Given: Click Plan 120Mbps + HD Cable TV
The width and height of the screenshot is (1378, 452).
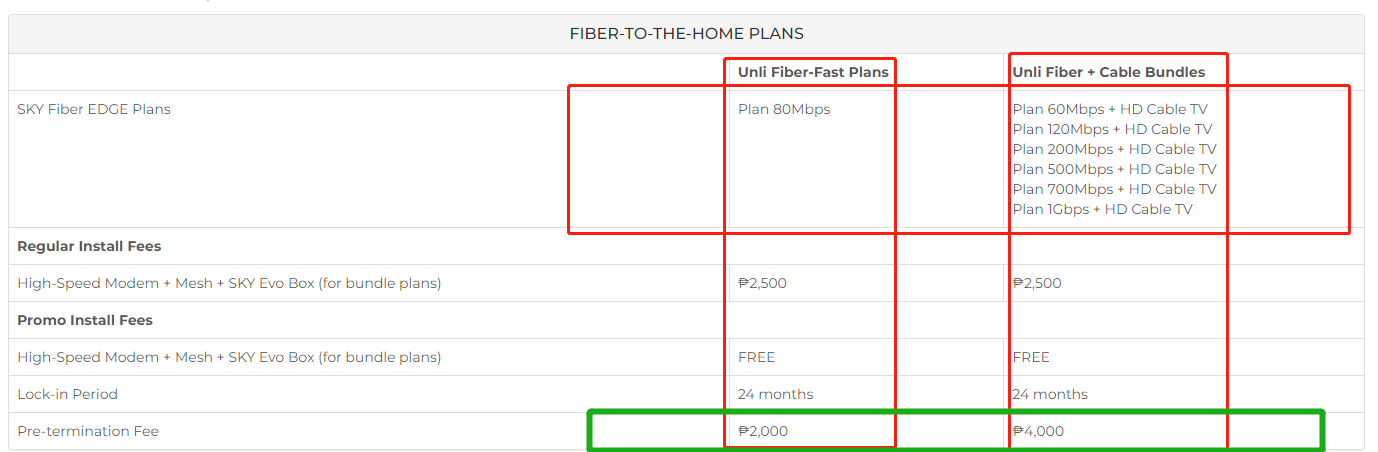Looking at the screenshot, I should [1112, 129].
